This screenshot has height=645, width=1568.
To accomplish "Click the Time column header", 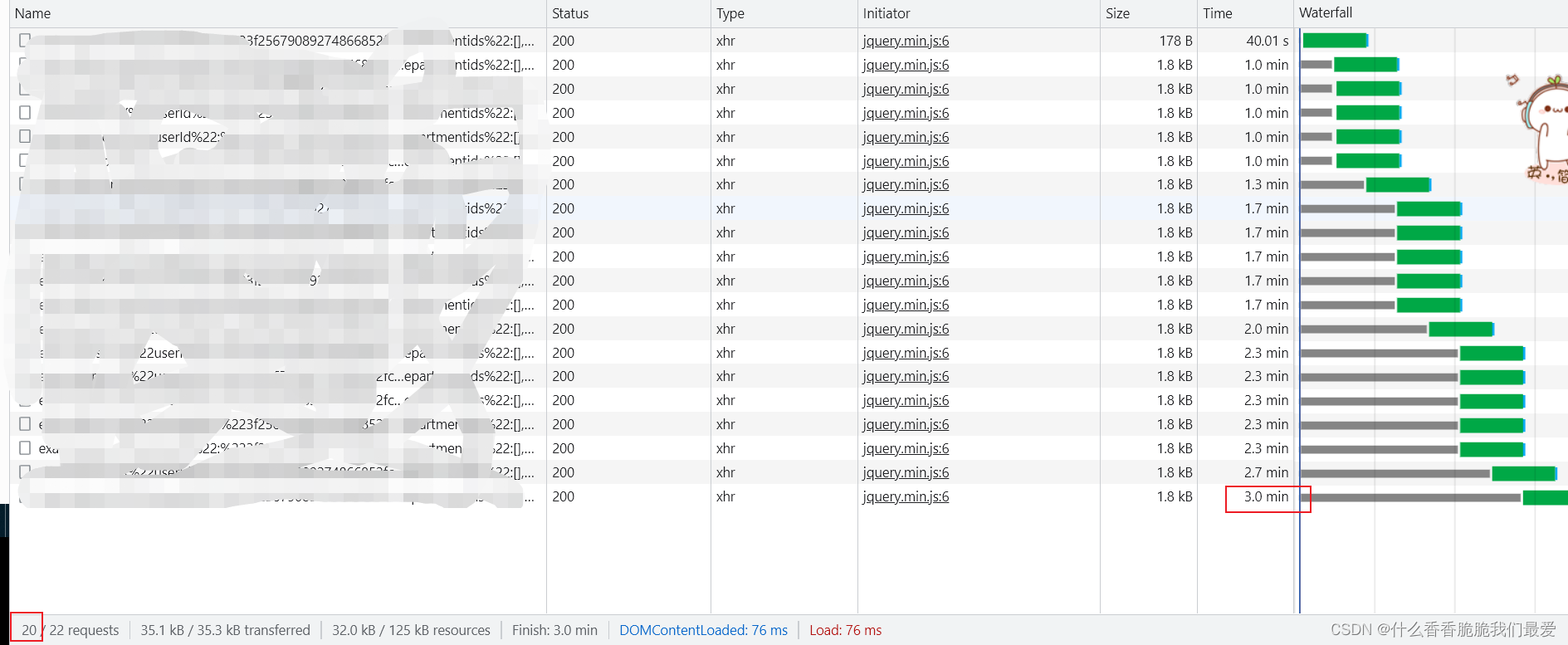I will [x=1218, y=13].
